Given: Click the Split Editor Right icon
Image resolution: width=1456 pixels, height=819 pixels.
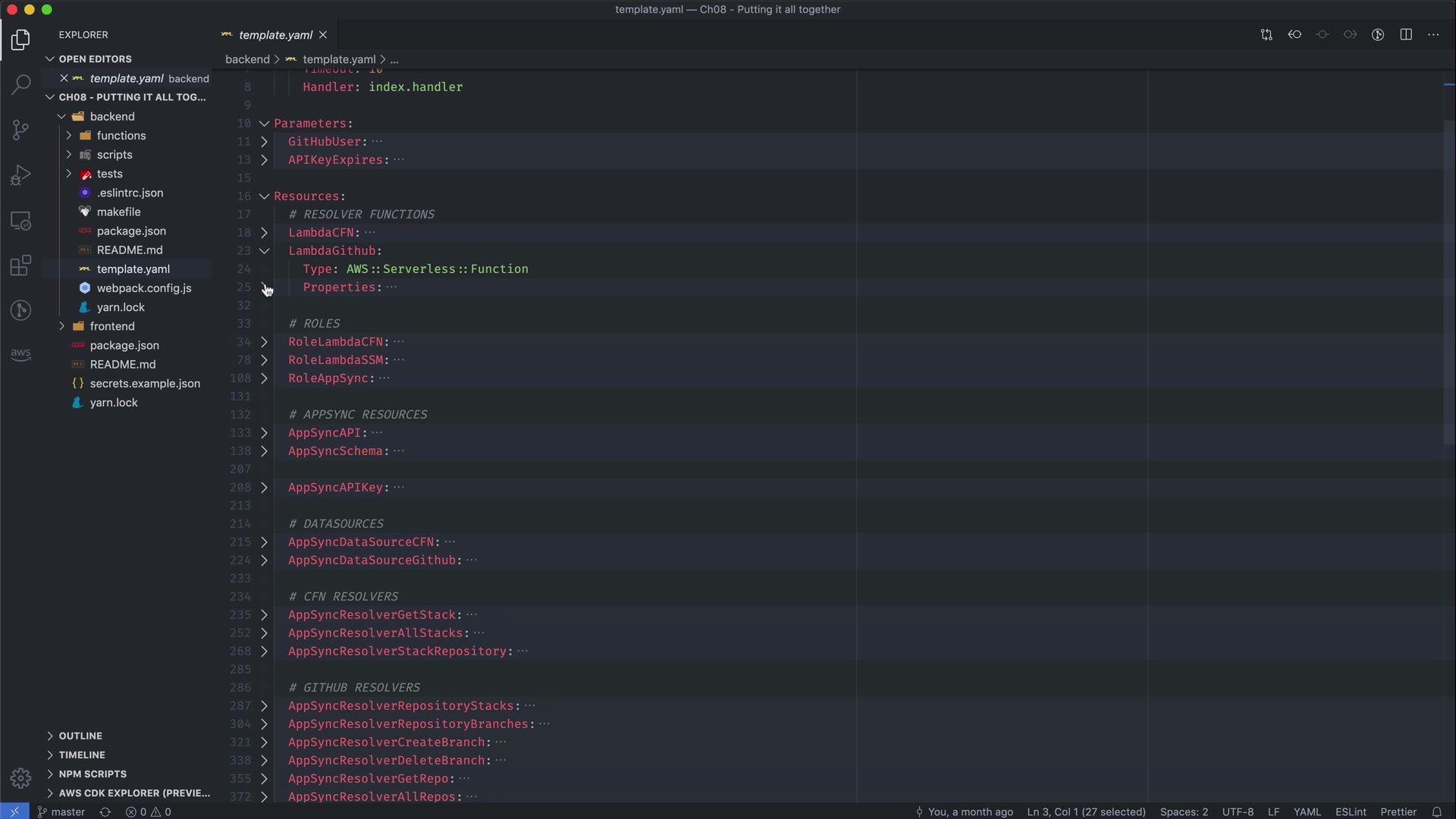Looking at the screenshot, I should pyautogui.click(x=1406, y=35).
